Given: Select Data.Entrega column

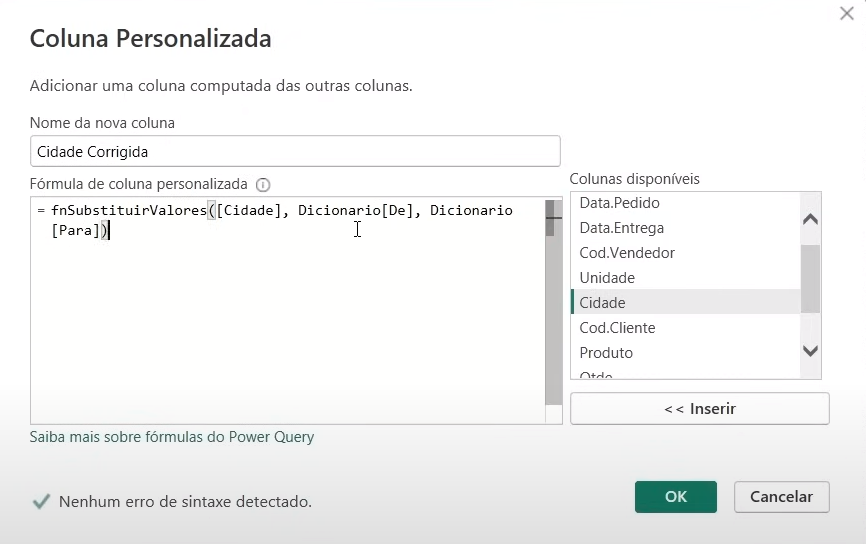Looking at the screenshot, I should (621, 228).
